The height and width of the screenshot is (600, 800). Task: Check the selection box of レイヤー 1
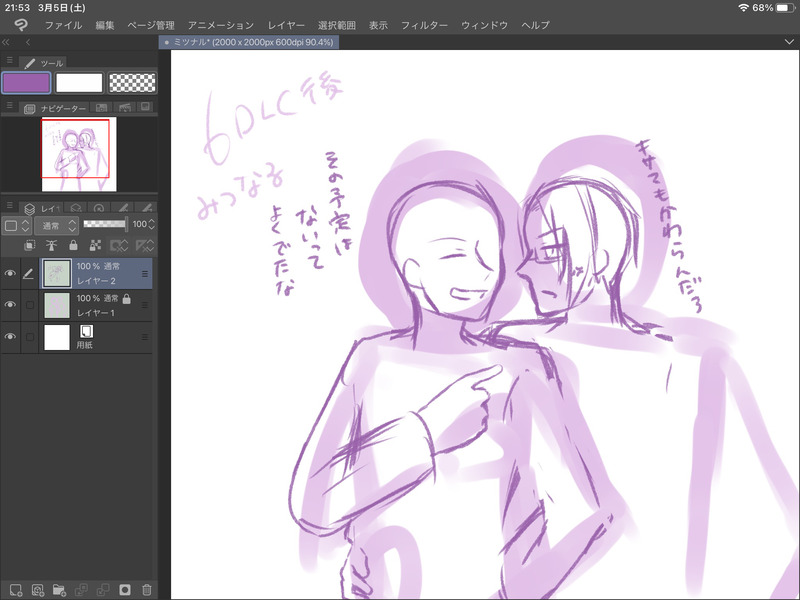[x=30, y=305]
